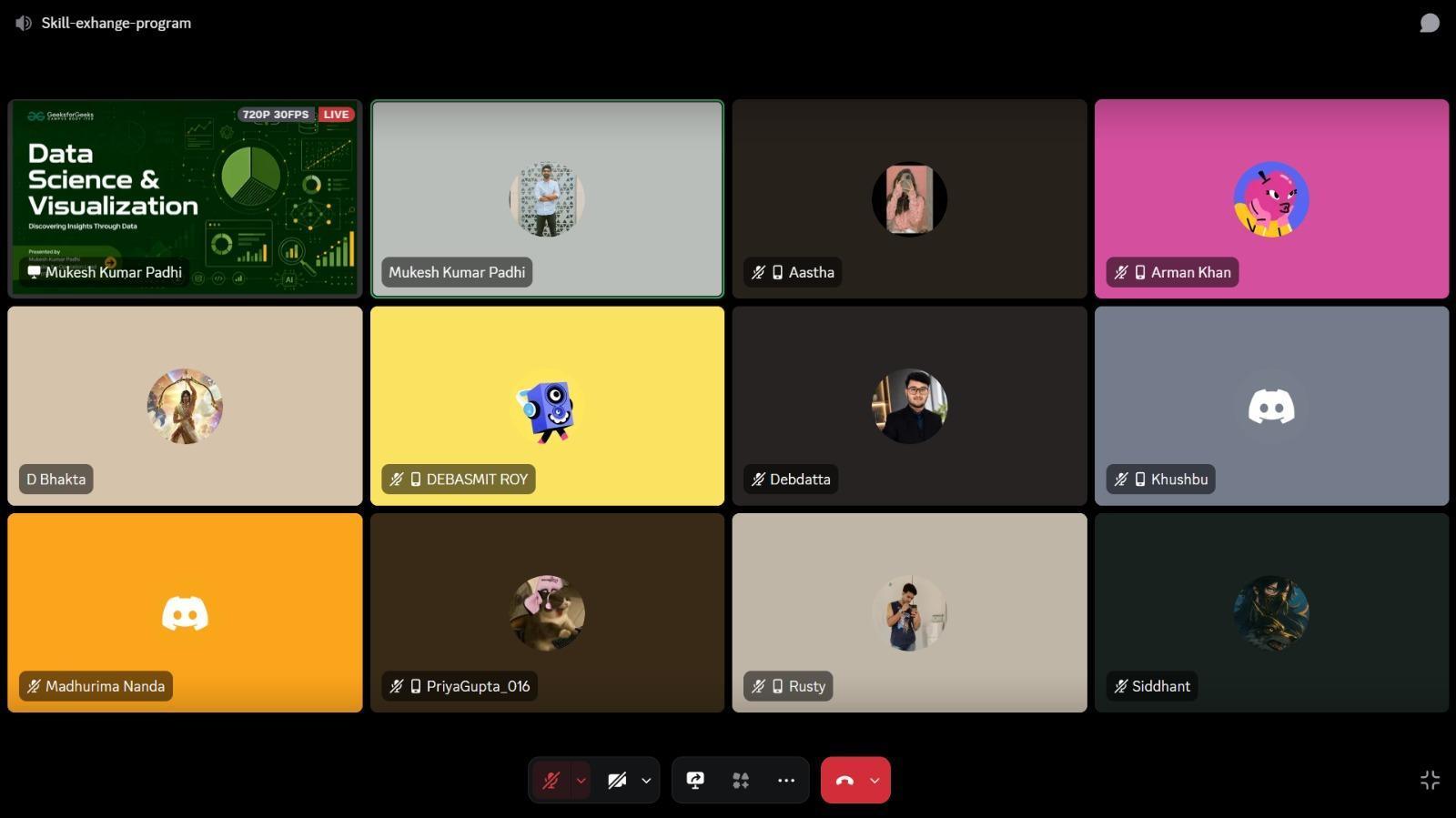Select the D Bhakta name label
Screen dimensions: 1456x818
click(56, 480)
